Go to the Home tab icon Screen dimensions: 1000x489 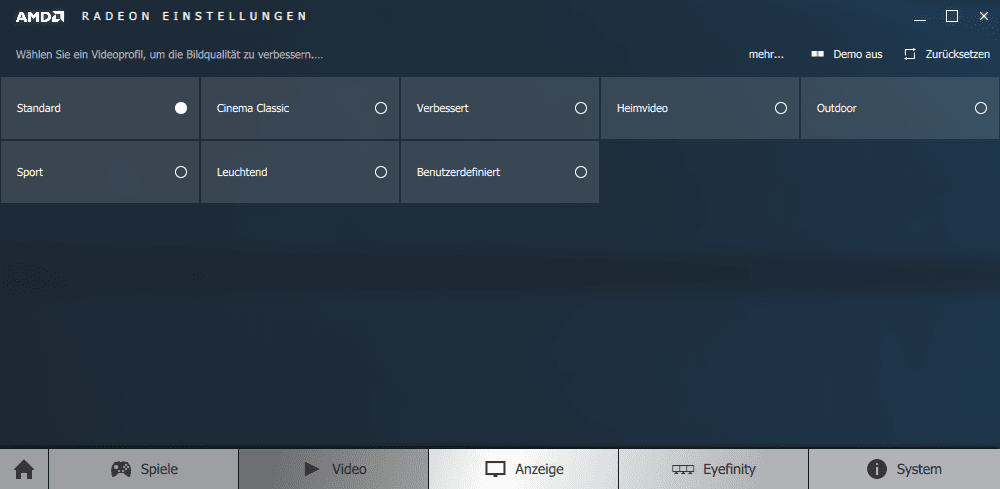[x=24, y=469]
